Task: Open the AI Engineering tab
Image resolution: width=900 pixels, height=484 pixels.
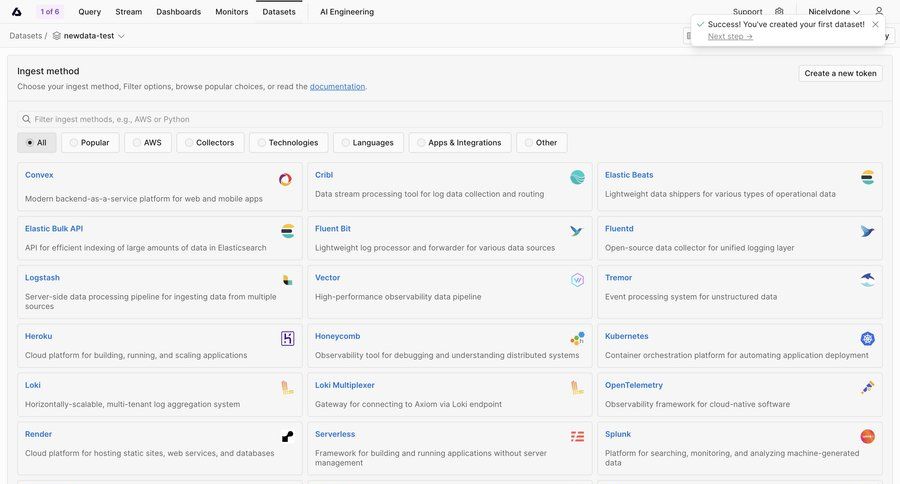Action: pos(347,11)
